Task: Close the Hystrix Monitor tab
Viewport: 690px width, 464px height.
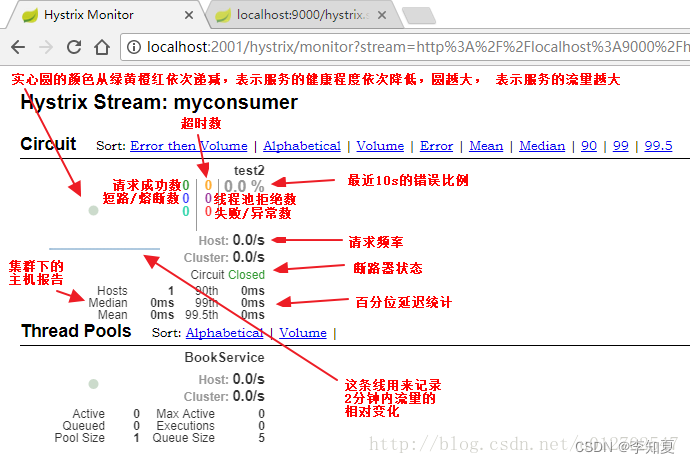Action: pyautogui.click(x=189, y=15)
